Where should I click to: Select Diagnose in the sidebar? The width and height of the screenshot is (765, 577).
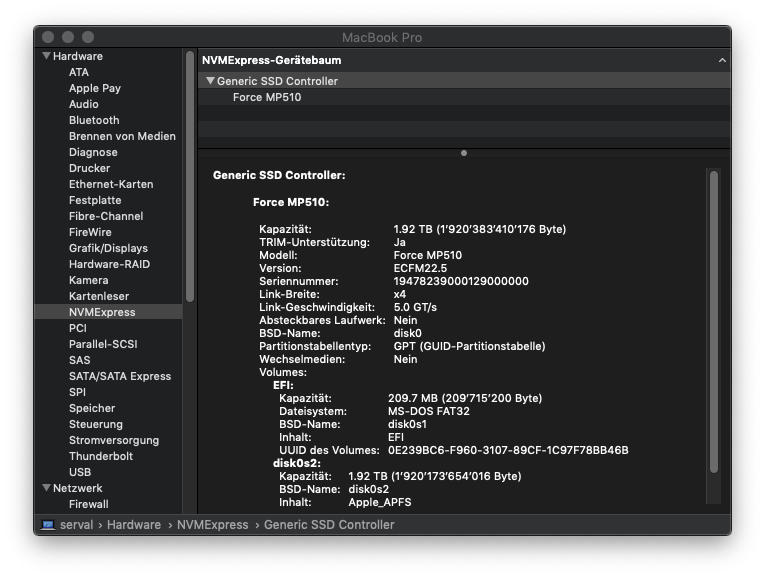coord(93,152)
